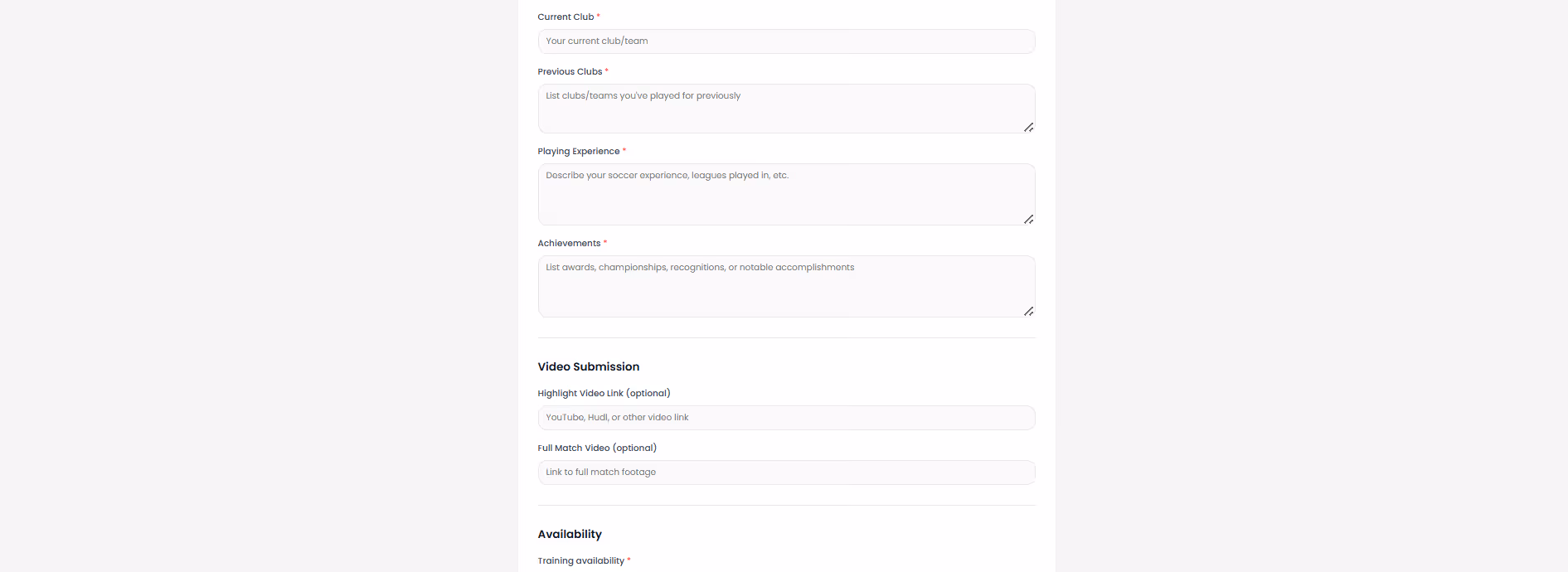Click the Highlight Video Link (optional) label
1568x572 pixels.
[x=604, y=393]
